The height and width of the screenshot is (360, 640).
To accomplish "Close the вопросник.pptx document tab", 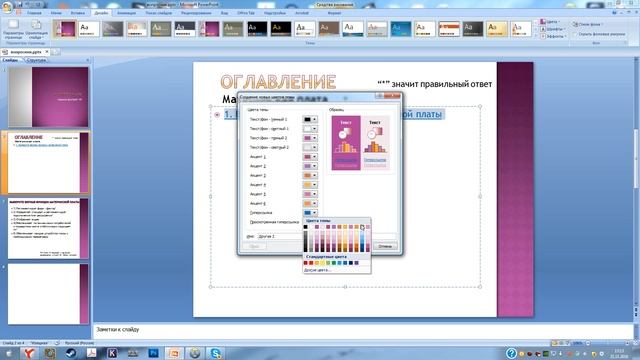I will tap(47, 52).
